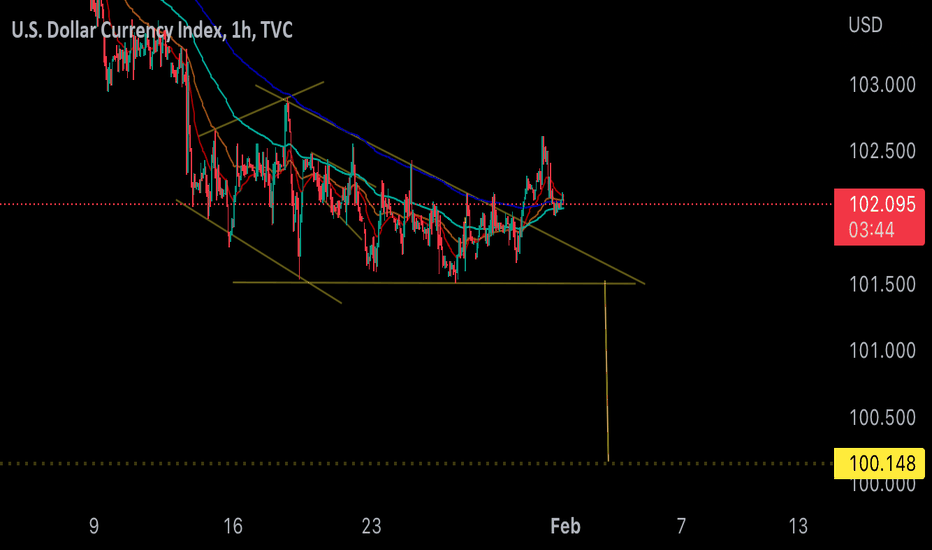Click the U.S. Dollar Currency Index chart title
932x550 pixels.
click(152, 30)
